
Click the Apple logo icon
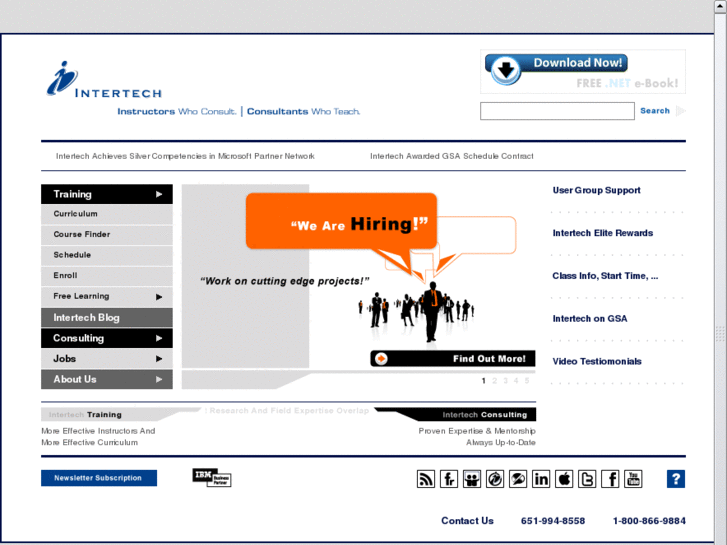(564, 479)
